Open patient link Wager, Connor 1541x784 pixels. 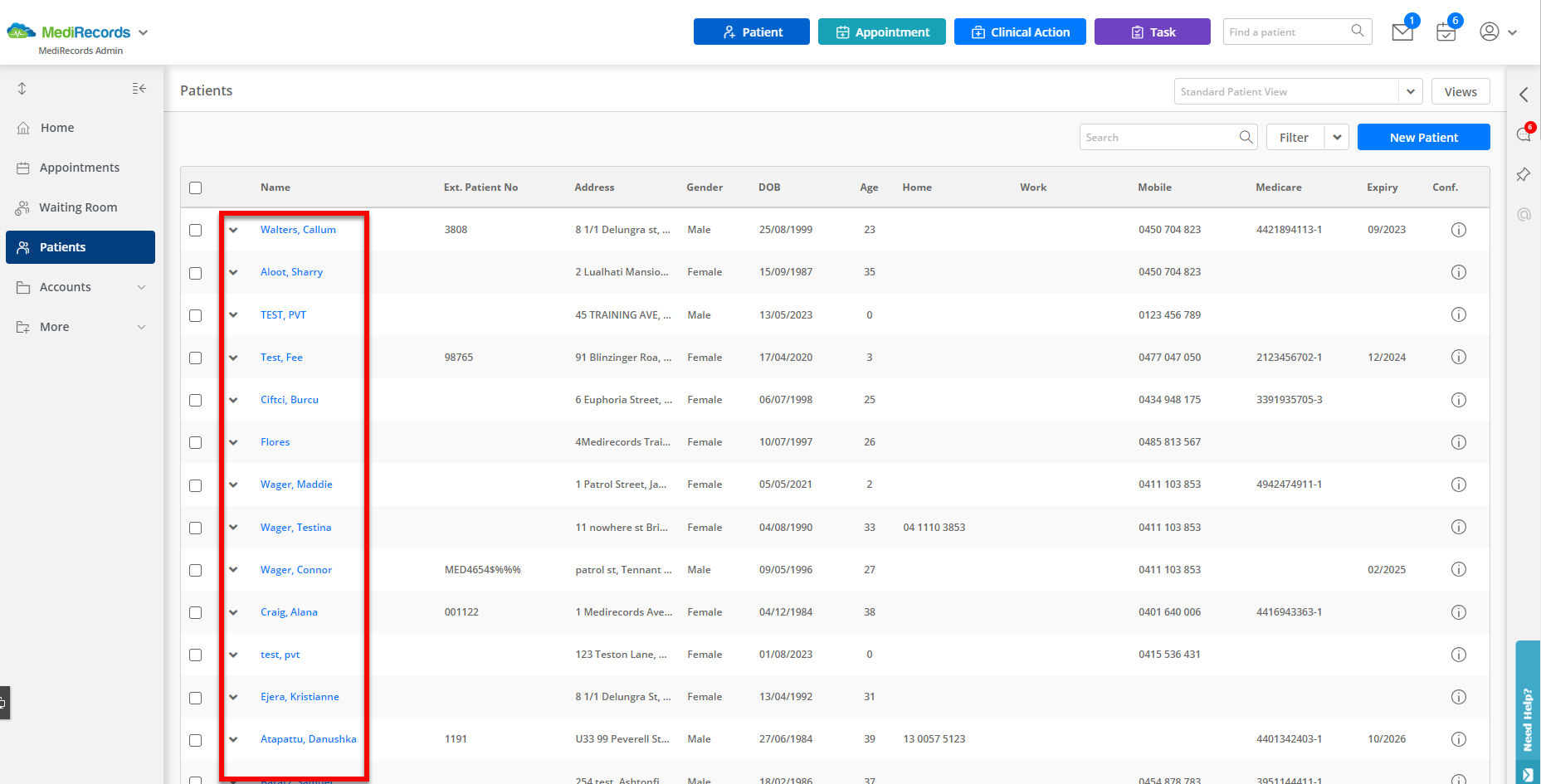pyautogui.click(x=296, y=570)
